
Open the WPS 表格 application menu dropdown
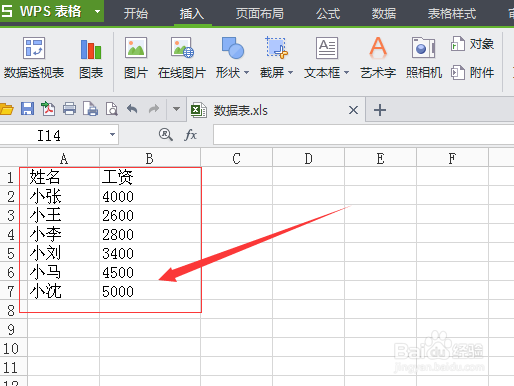[x=97, y=12]
